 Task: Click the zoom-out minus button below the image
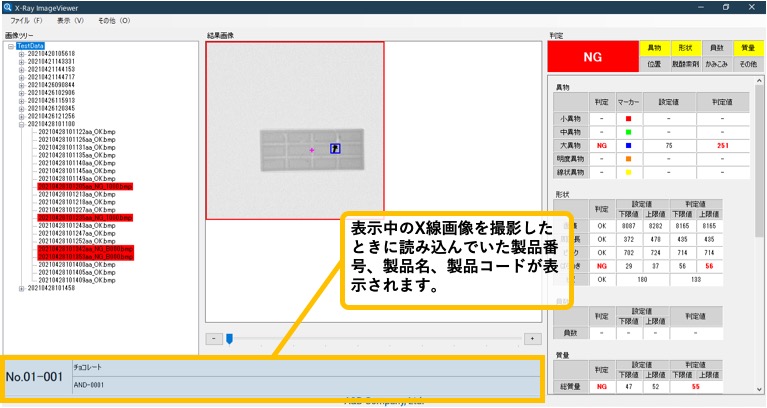(213, 339)
